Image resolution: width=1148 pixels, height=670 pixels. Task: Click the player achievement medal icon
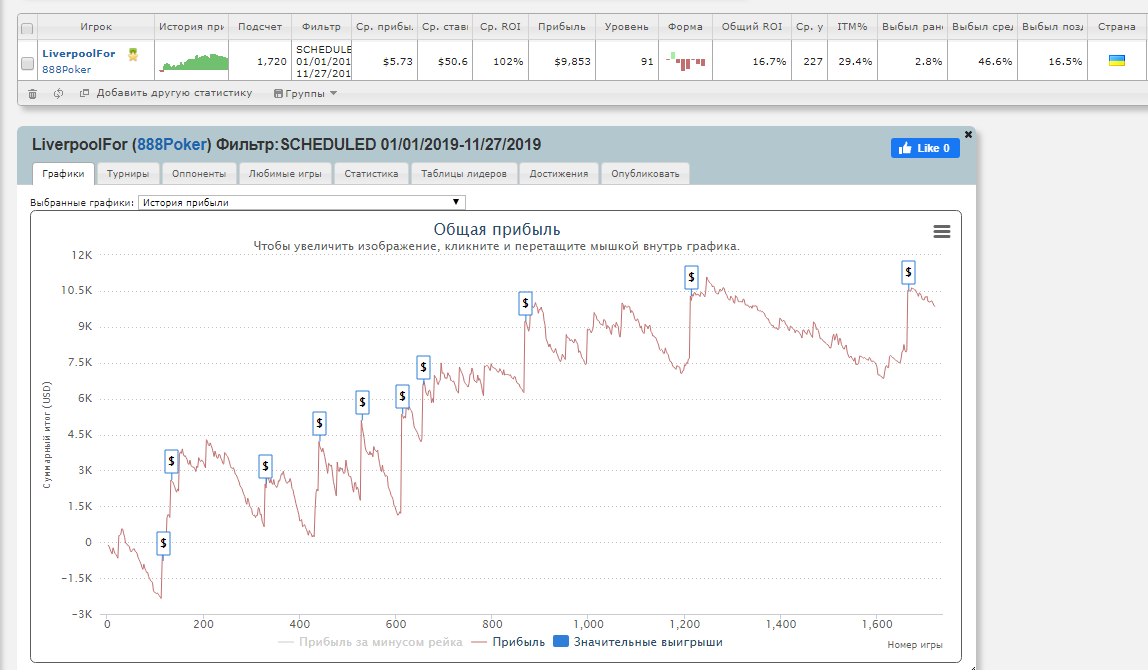(x=133, y=54)
